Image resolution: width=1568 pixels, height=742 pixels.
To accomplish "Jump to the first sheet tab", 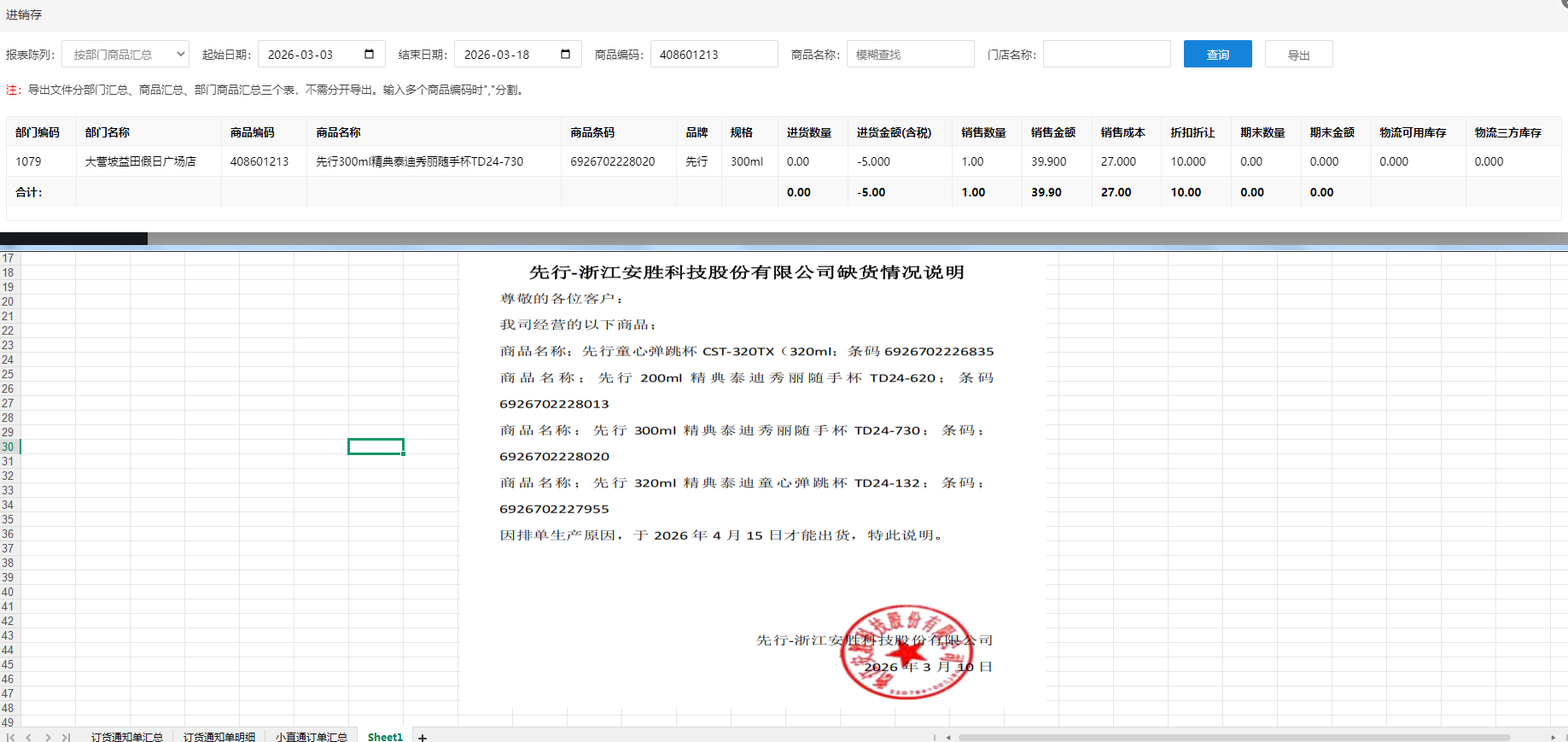I will point(11,737).
